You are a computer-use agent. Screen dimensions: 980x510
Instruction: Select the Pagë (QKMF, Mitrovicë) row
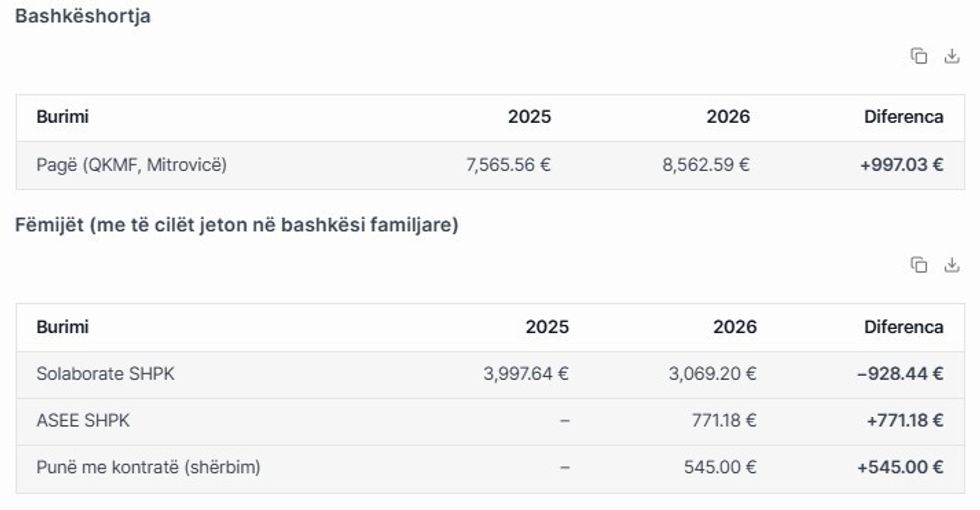click(131, 165)
